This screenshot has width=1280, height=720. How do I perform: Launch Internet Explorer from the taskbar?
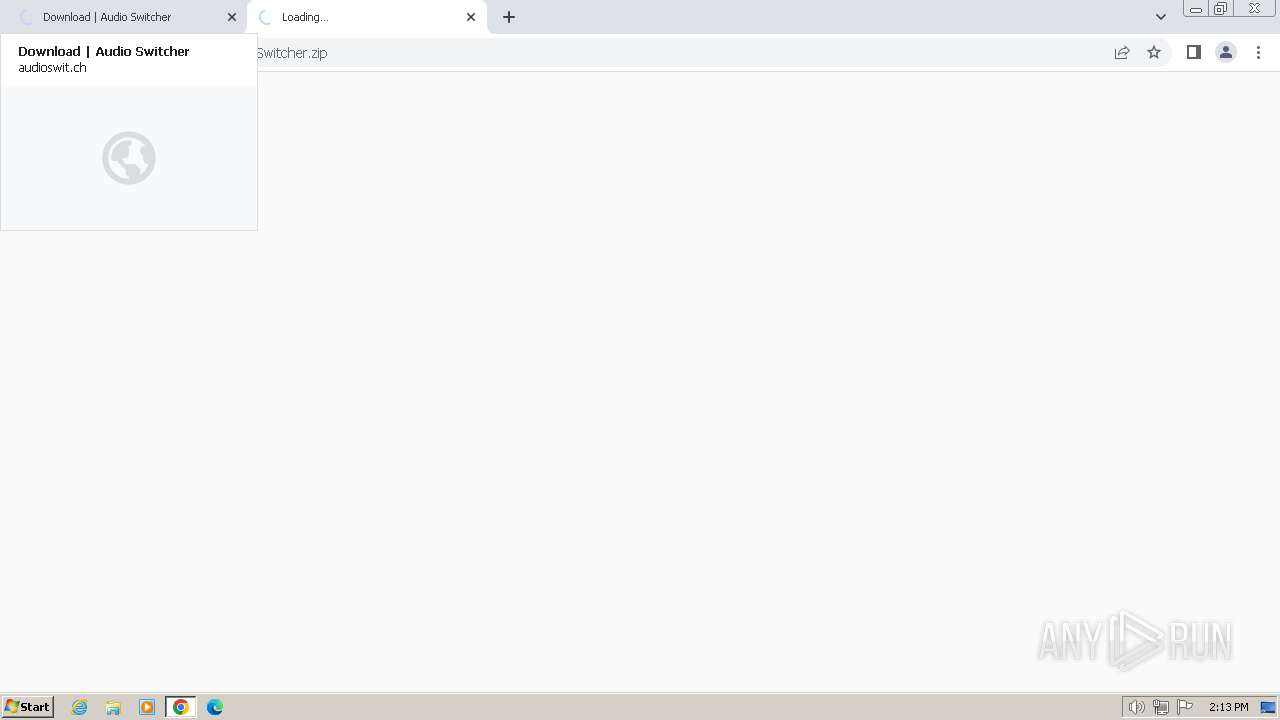pyautogui.click(x=80, y=707)
